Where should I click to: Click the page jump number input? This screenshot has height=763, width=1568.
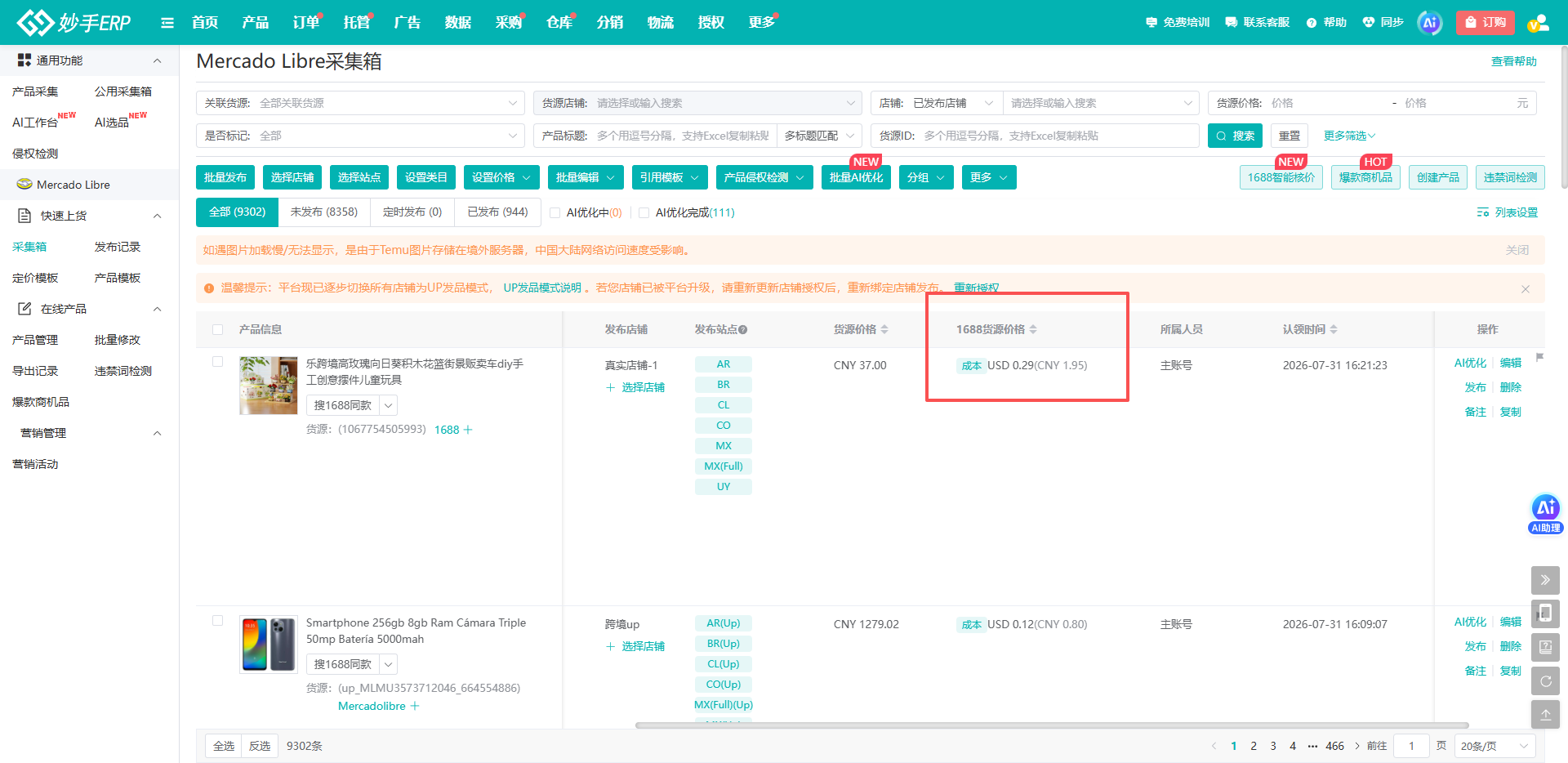pos(1411,746)
